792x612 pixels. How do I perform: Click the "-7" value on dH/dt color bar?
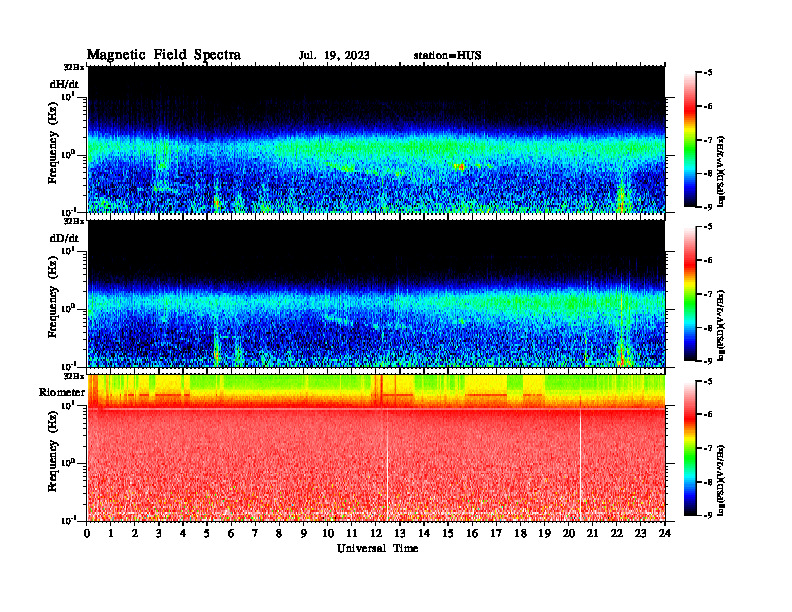[x=708, y=140]
